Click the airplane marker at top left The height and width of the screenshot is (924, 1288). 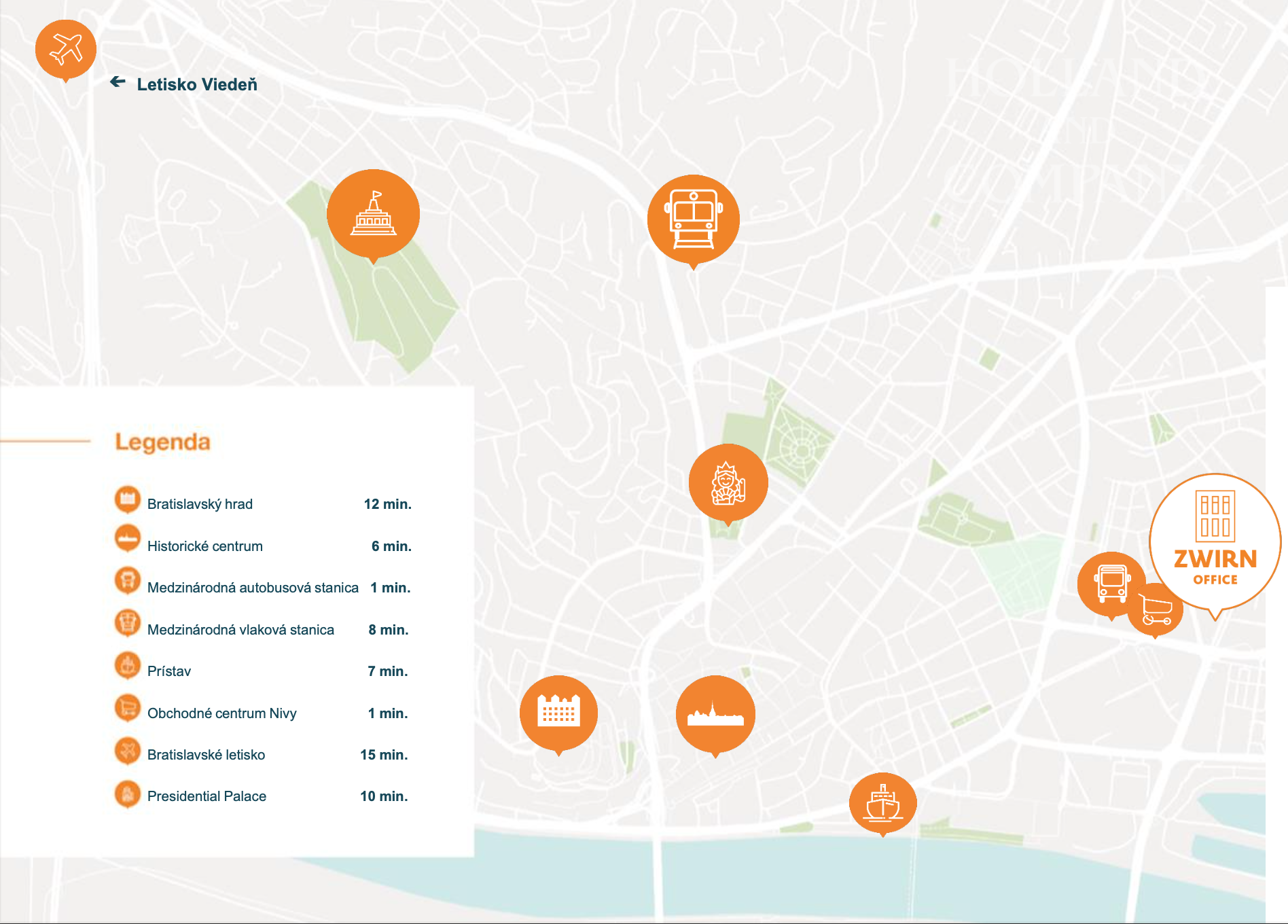[65, 50]
